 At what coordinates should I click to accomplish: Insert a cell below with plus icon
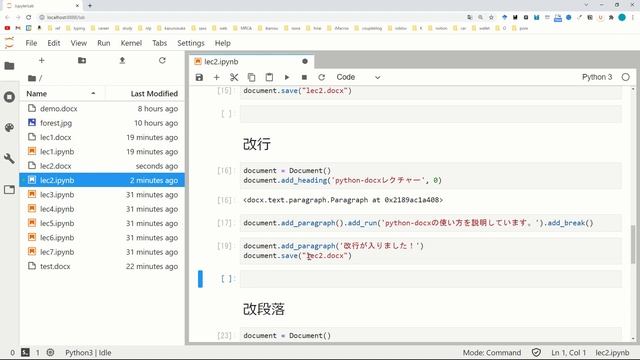(216, 77)
